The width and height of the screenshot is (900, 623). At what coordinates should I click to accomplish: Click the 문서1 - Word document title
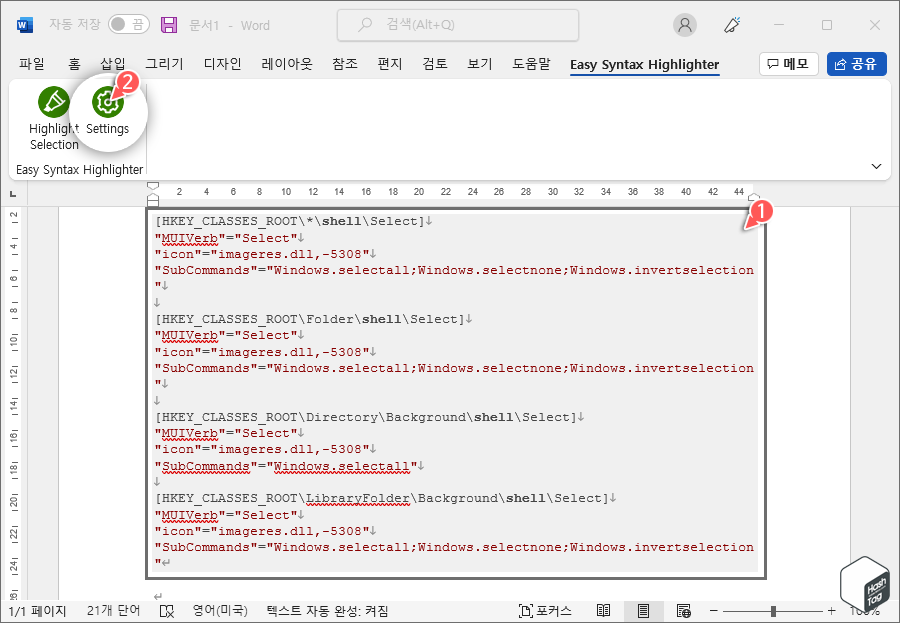pos(229,25)
